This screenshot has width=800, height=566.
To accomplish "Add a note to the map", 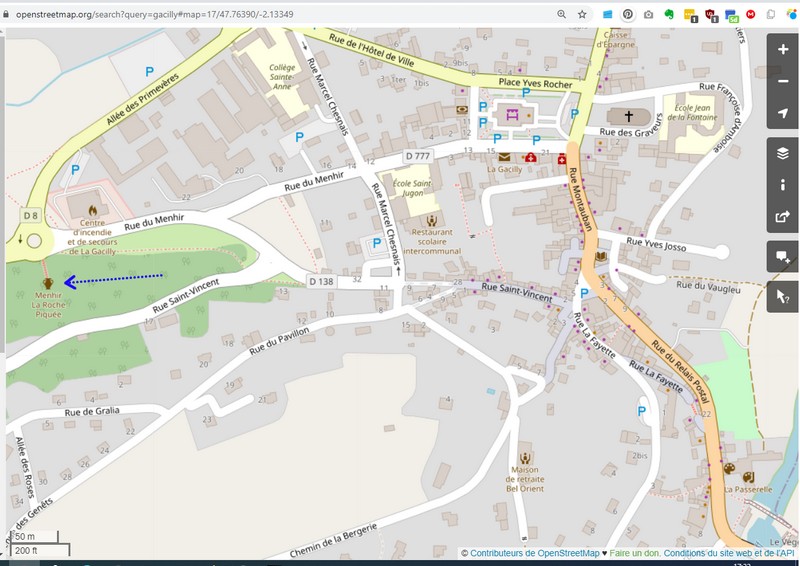I will (x=783, y=257).
